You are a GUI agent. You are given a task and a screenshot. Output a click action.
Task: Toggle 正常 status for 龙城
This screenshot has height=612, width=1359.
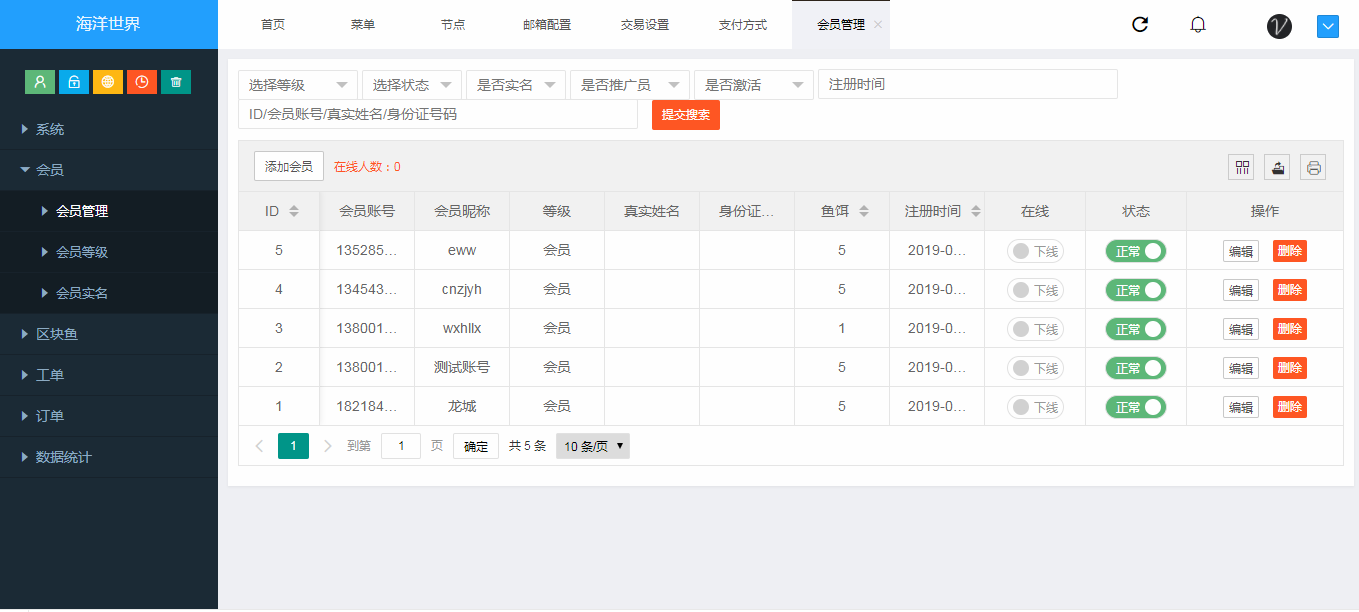pyautogui.click(x=1136, y=407)
